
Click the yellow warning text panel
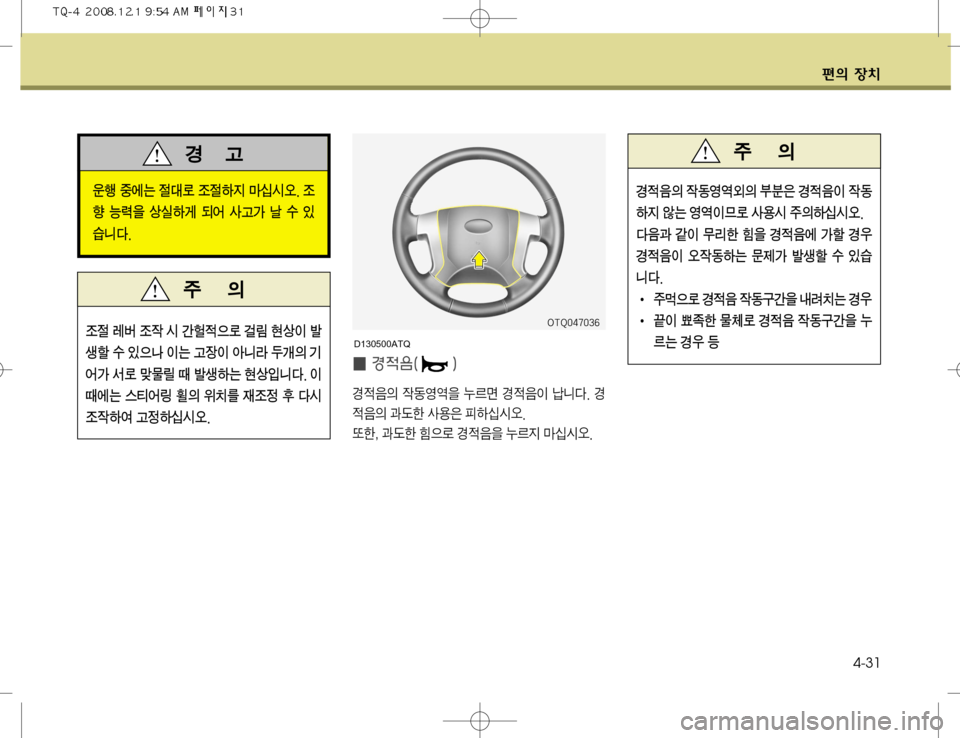(x=204, y=212)
